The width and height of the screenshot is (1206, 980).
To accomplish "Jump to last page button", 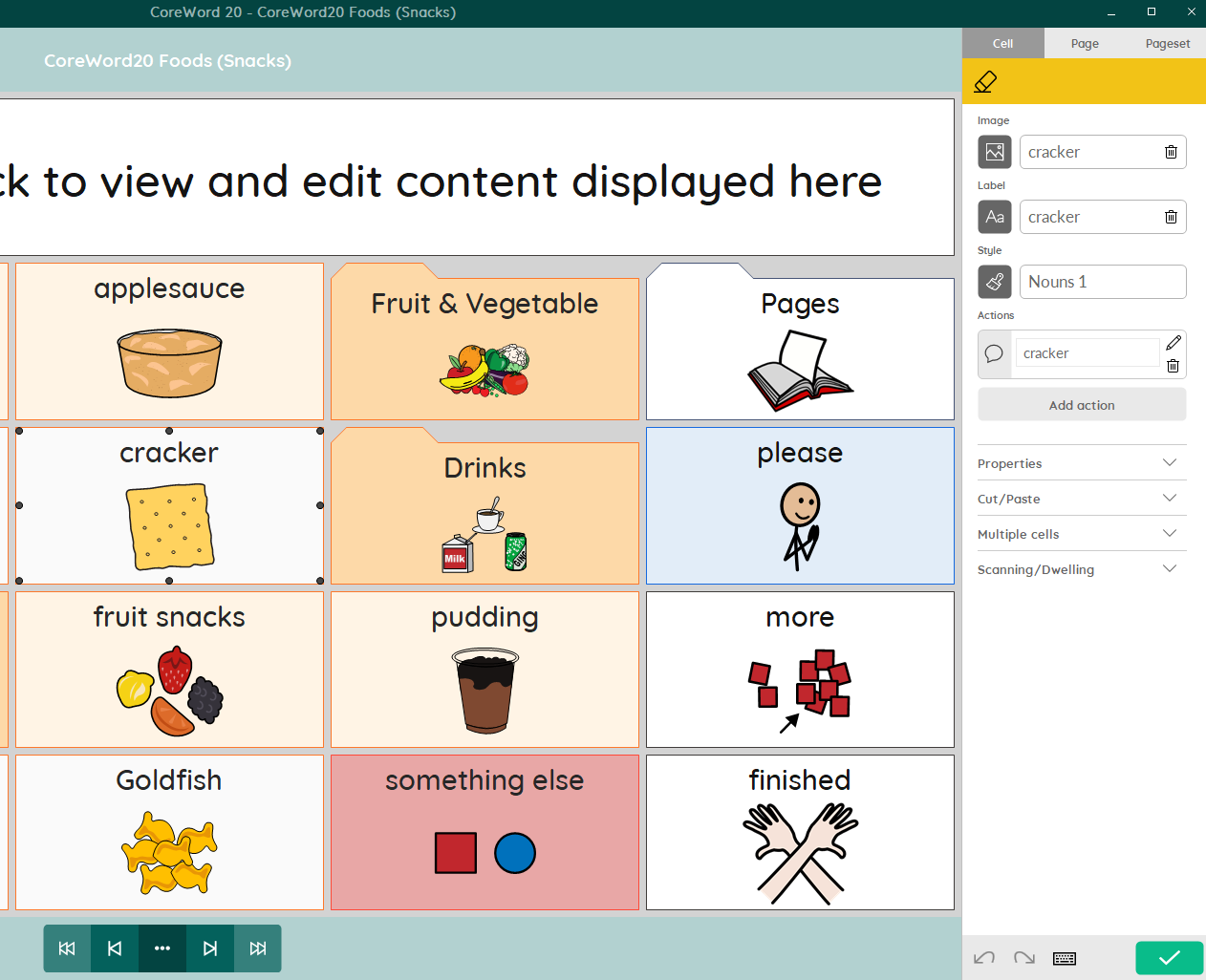I will (x=258, y=948).
